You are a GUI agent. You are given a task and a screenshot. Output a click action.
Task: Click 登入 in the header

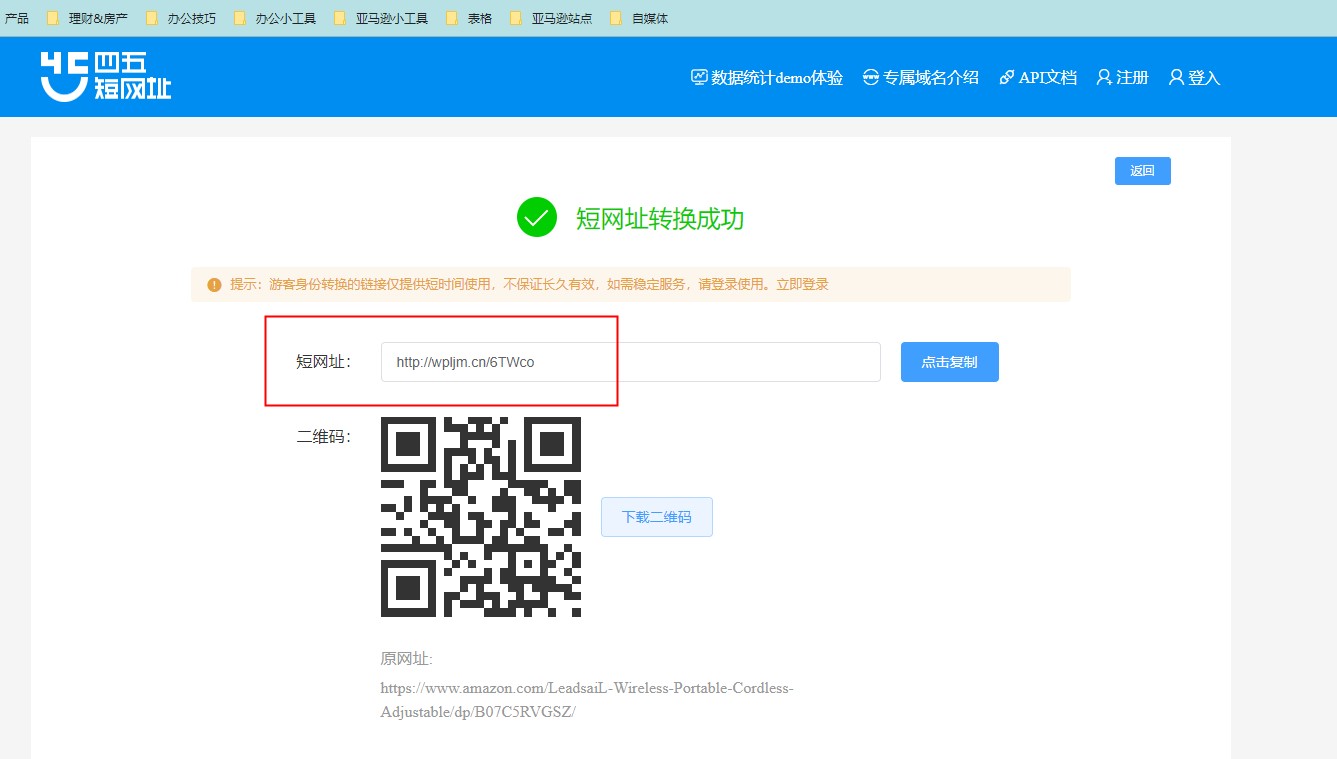pos(1194,77)
